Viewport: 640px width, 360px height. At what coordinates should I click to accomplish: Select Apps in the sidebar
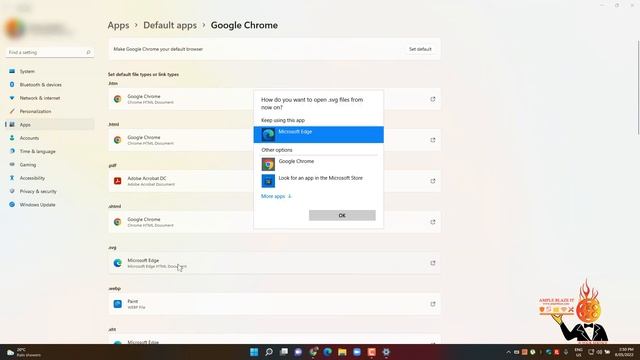(x=49, y=124)
